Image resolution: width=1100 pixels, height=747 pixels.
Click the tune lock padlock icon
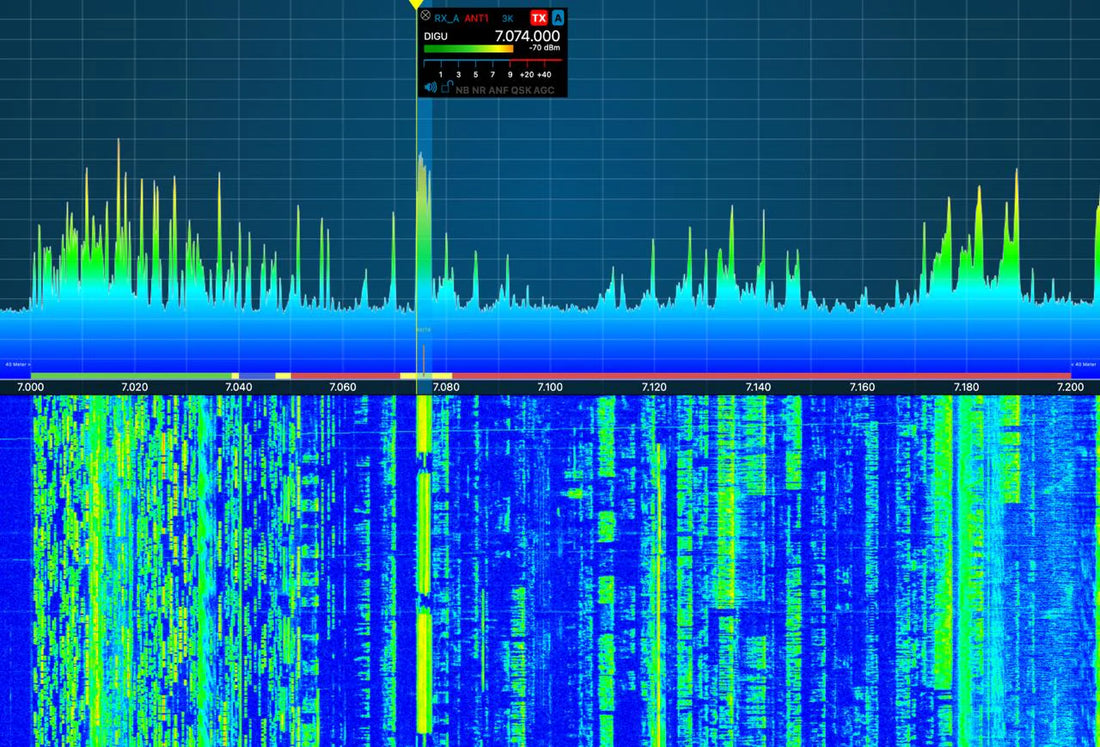[447, 88]
